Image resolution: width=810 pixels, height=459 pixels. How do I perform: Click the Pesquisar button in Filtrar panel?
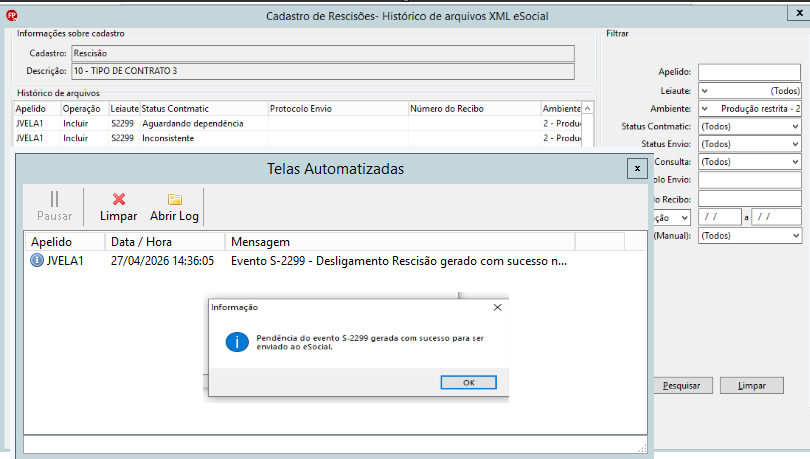[681, 386]
